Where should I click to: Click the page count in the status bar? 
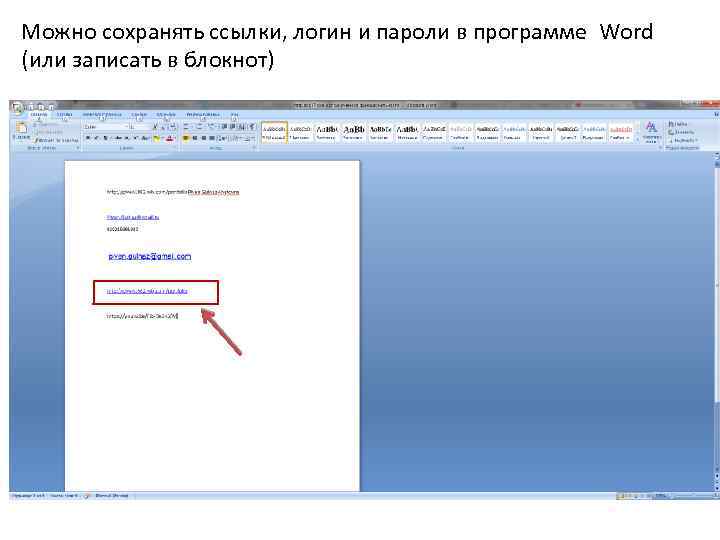click(x=28, y=496)
